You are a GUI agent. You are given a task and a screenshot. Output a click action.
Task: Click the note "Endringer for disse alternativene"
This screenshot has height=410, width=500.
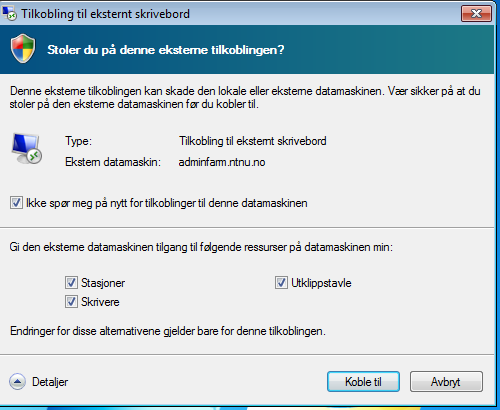pyautogui.click(x=168, y=331)
